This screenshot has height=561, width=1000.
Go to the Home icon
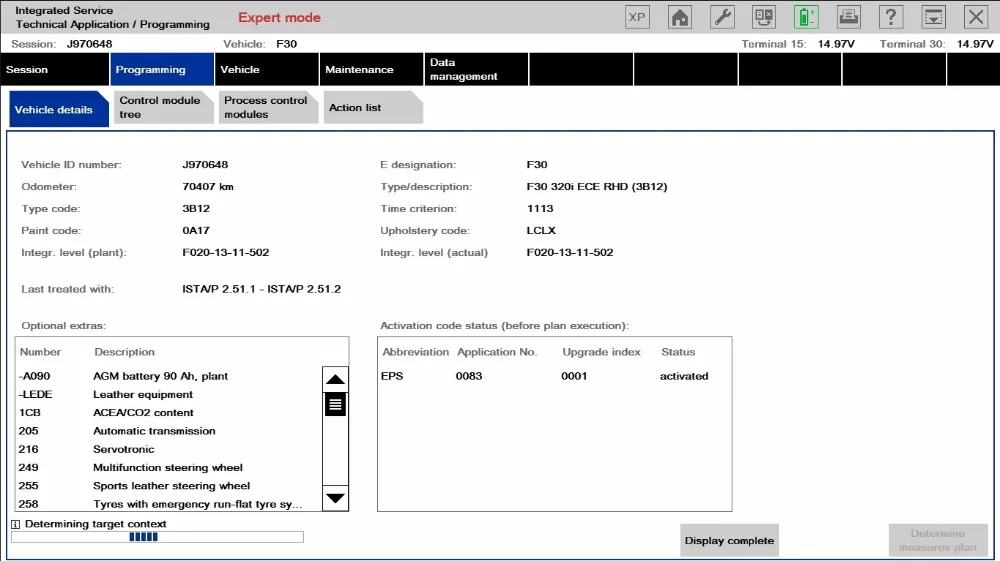coord(680,17)
